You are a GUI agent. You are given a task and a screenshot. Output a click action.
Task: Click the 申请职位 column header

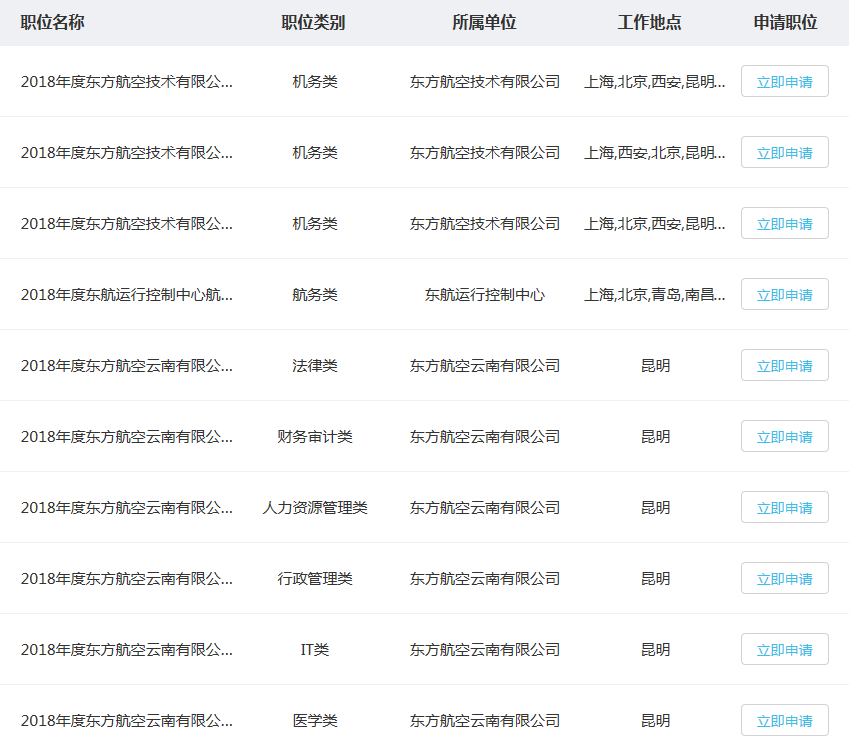pyautogui.click(x=785, y=23)
